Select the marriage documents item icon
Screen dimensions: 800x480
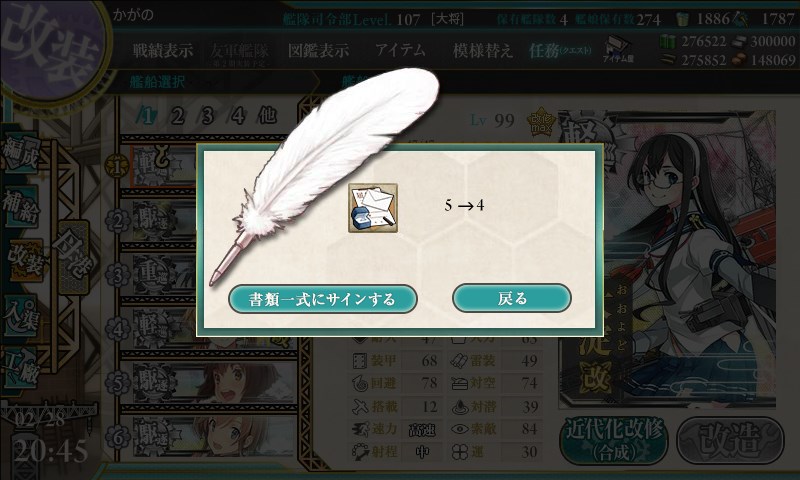click(373, 208)
